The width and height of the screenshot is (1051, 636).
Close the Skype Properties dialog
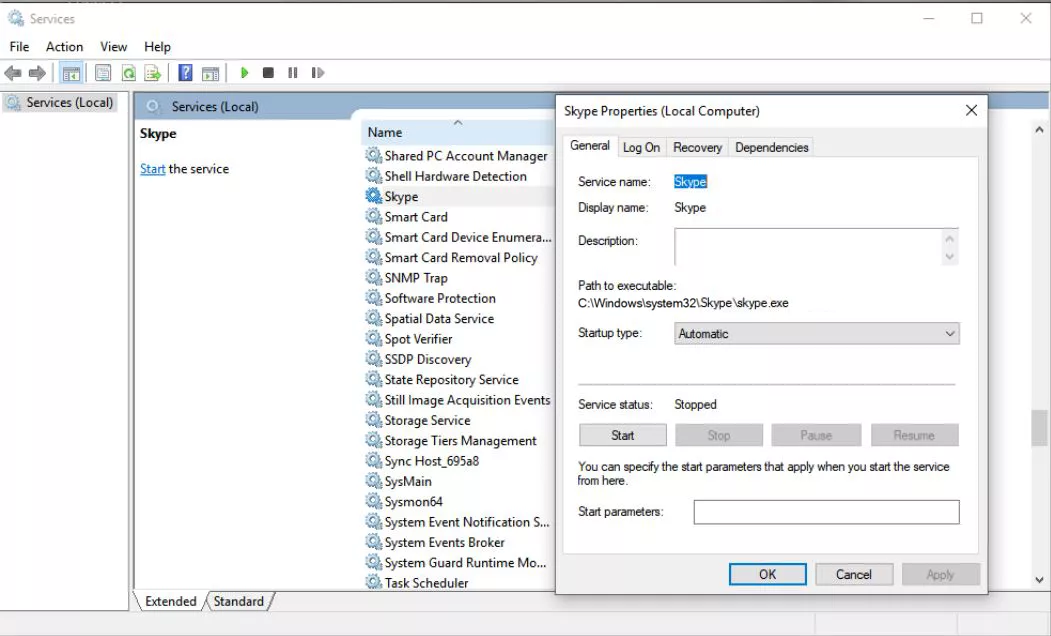tap(971, 111)
